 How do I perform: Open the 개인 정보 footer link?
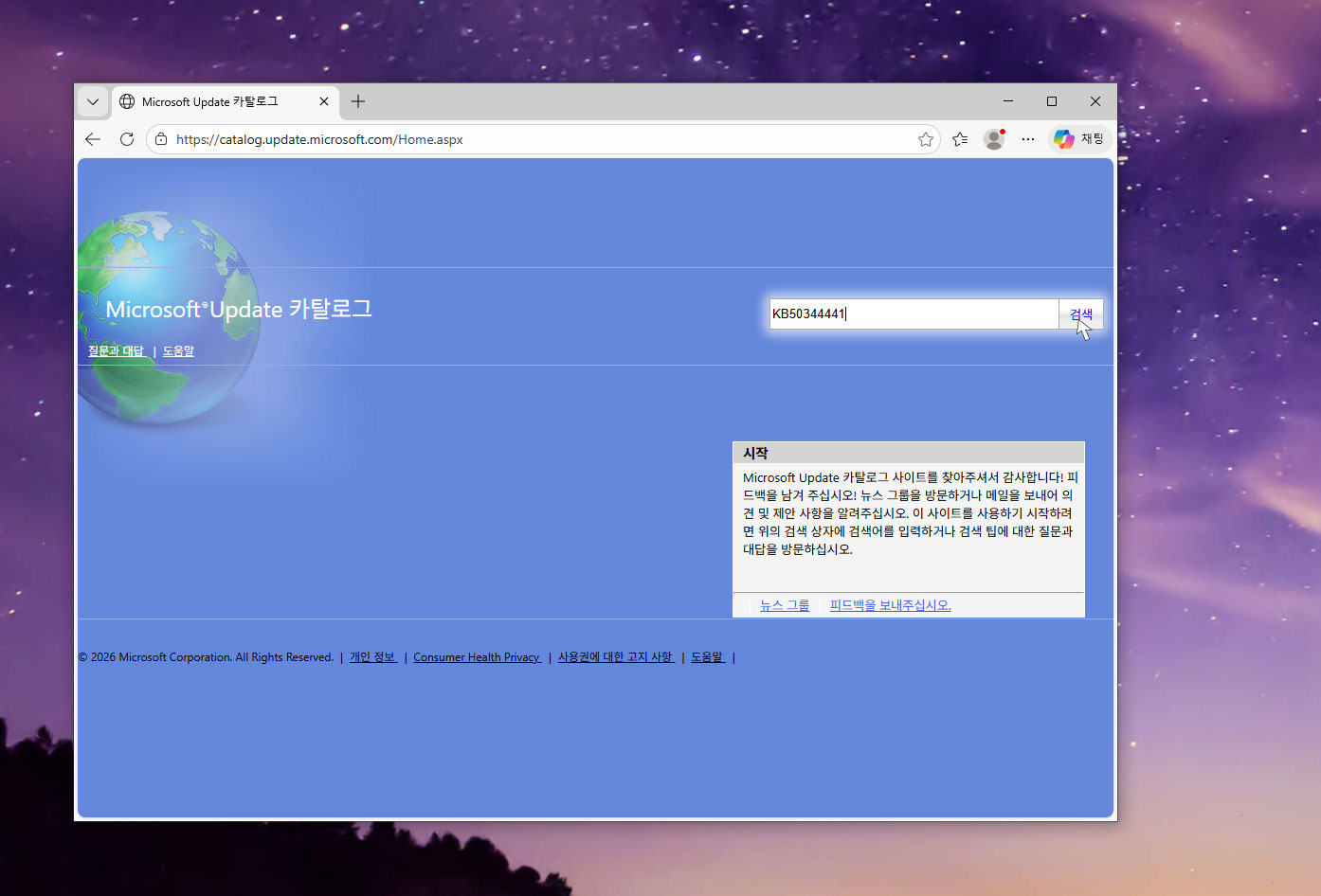pos(373,657)
